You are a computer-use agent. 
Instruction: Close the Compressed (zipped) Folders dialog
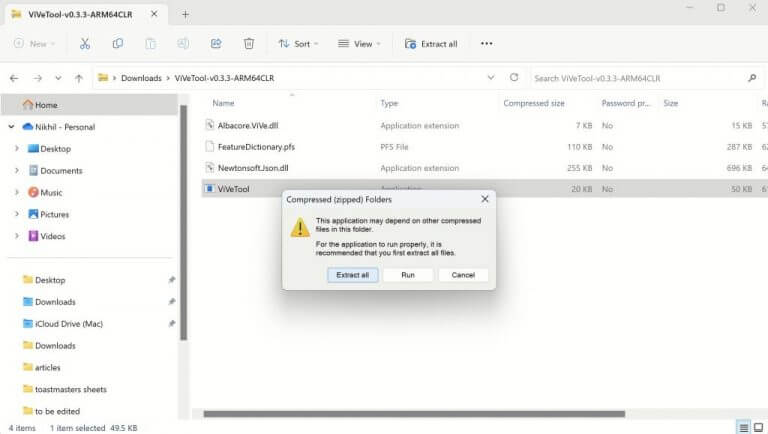(484, 199)
